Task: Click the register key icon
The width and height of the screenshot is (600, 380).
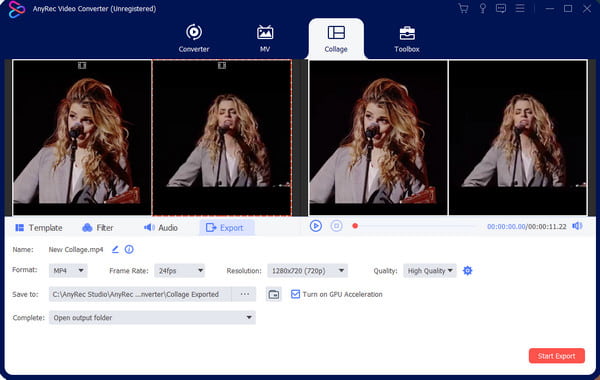Action: click(483, 8)
